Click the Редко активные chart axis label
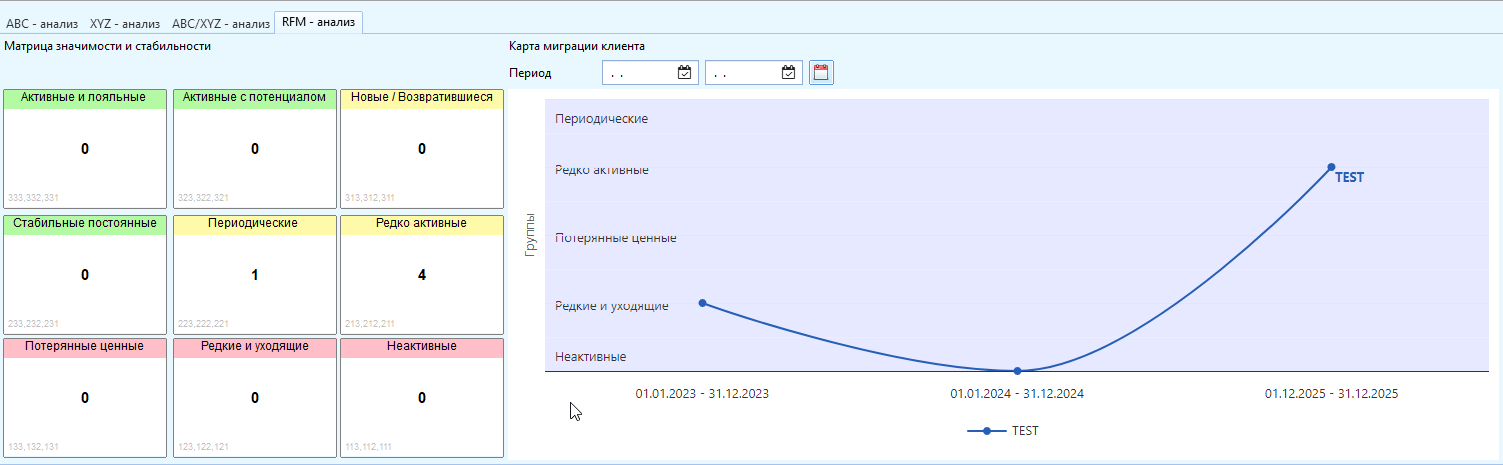Screen dimensions: 1503x465 [x=602, y=170]
